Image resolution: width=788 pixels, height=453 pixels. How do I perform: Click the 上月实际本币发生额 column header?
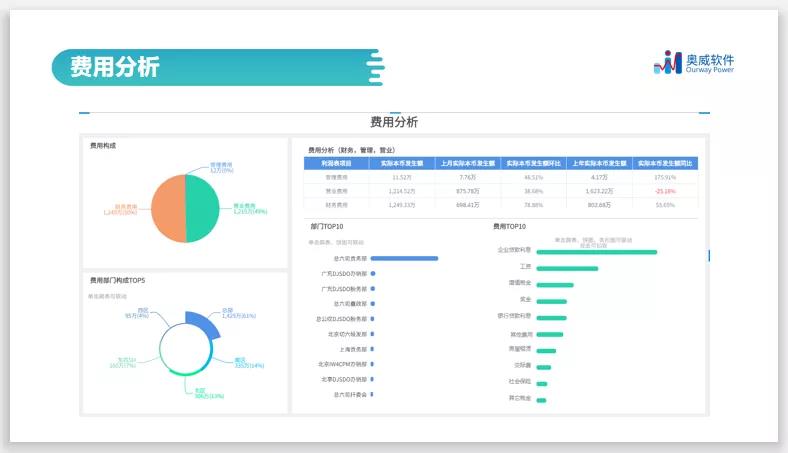467,162
